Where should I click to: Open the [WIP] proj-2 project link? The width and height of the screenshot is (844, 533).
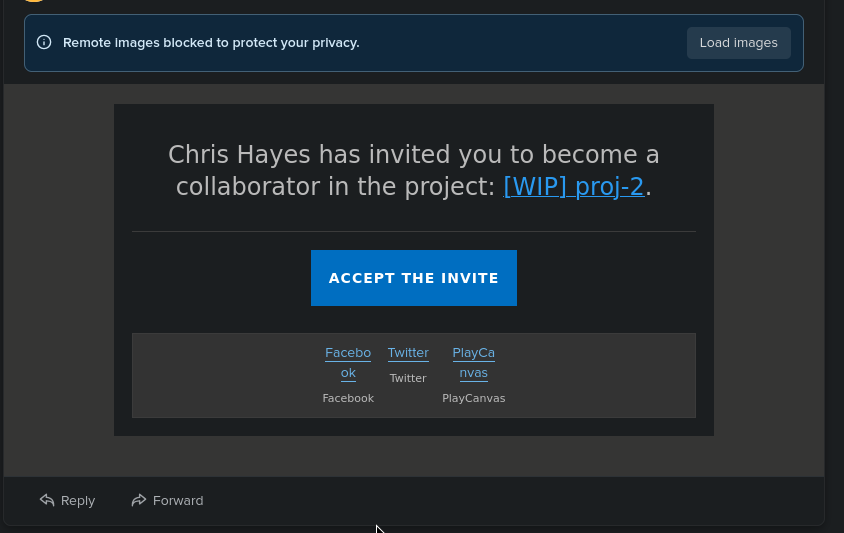click(x=574, y=187)
